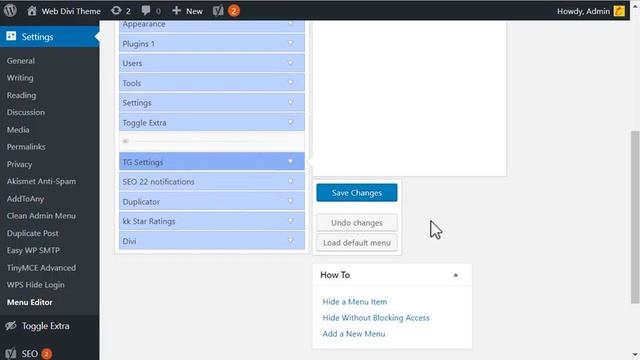Click Load default menu button
Image resolution: width=640 pixels, height=360 pixels.
pos(357,243)
